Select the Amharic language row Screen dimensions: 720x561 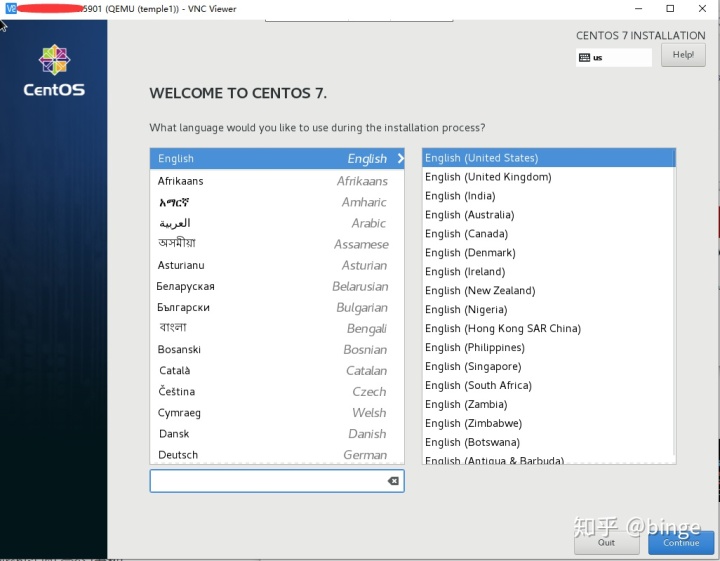tap(277, 202)
